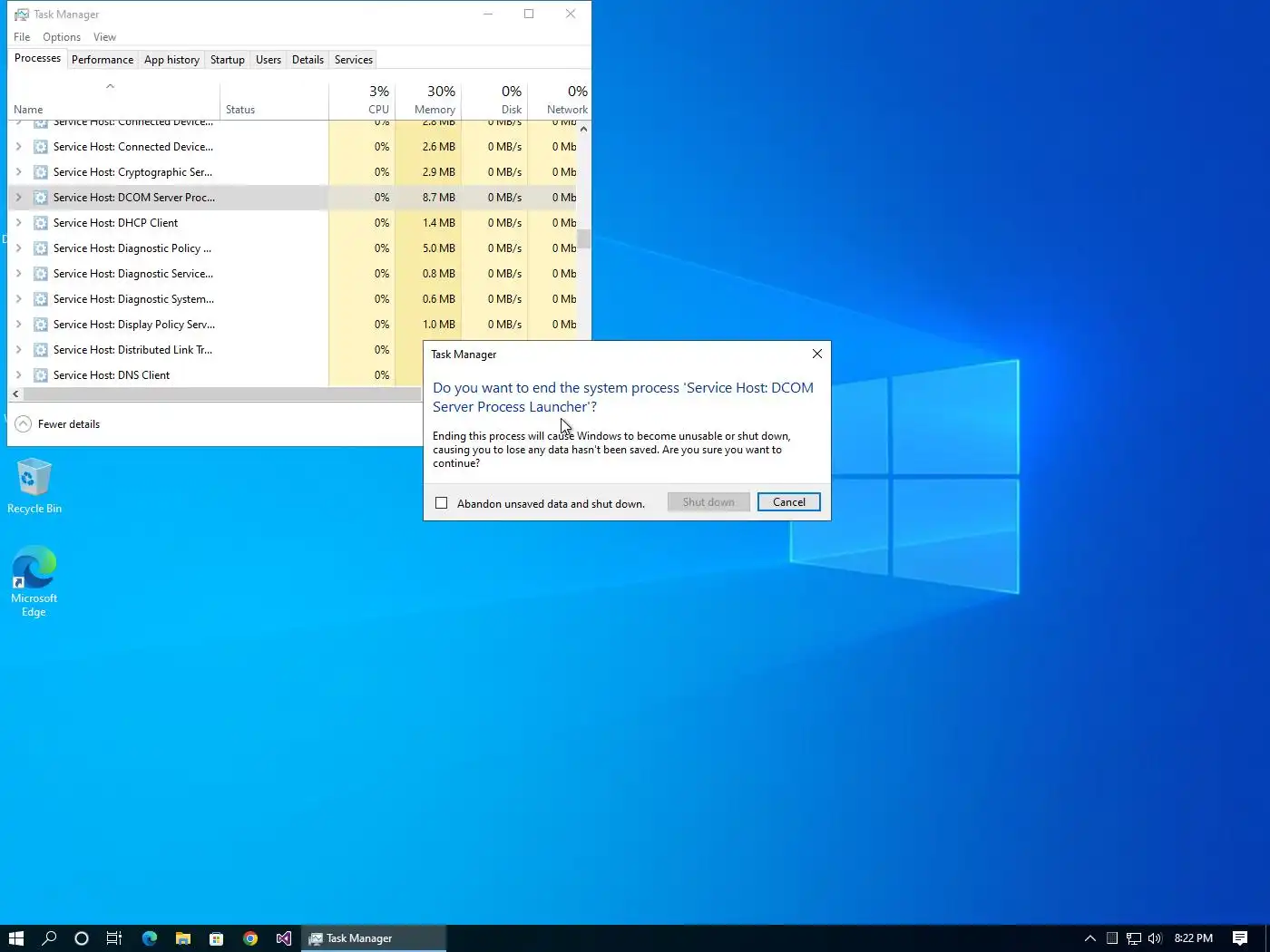Click the Task Manager taskbar button
1270x952 pixels.
[x=374, y=938]
